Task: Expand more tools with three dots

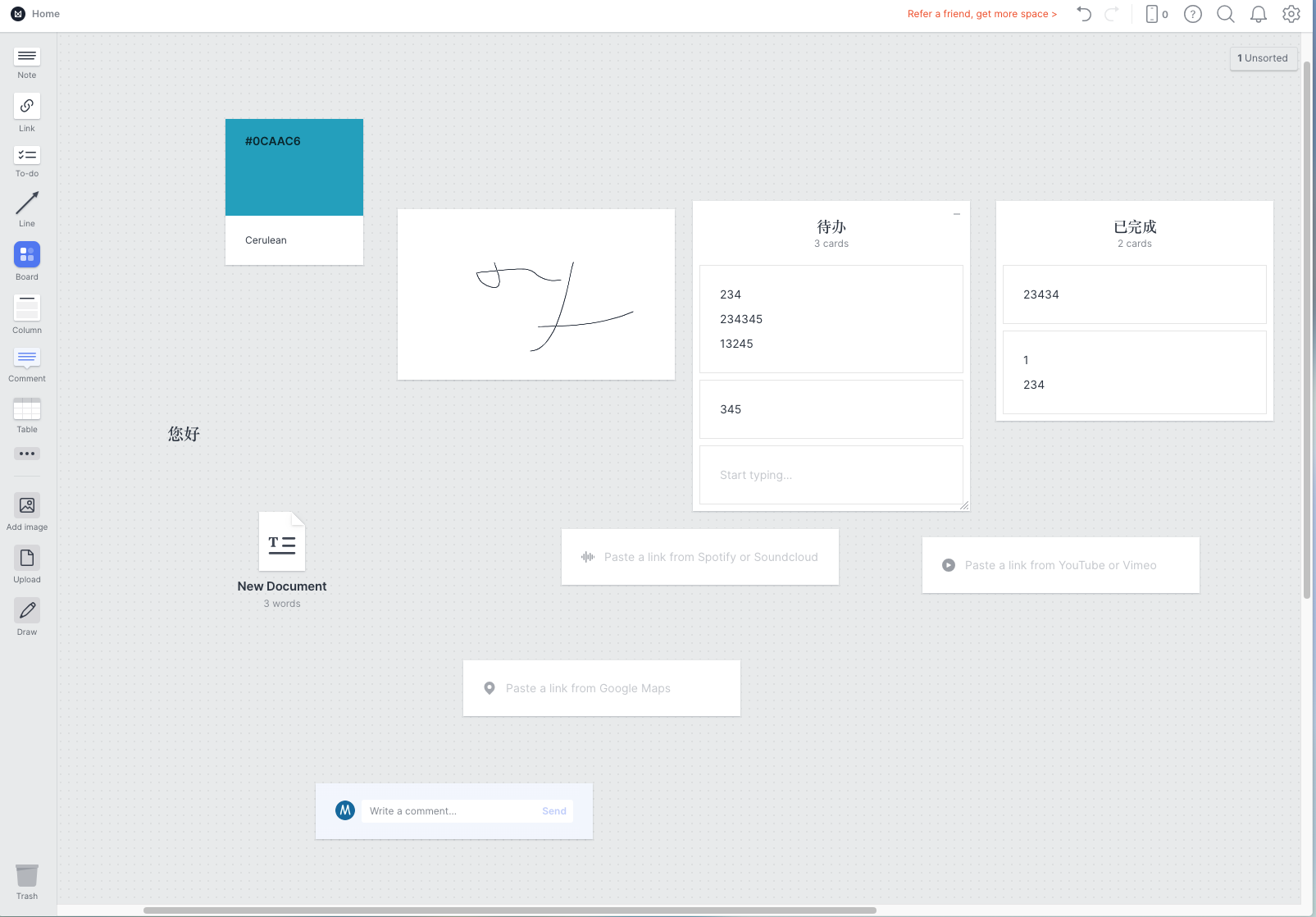Action: click(x=27, y=454)
